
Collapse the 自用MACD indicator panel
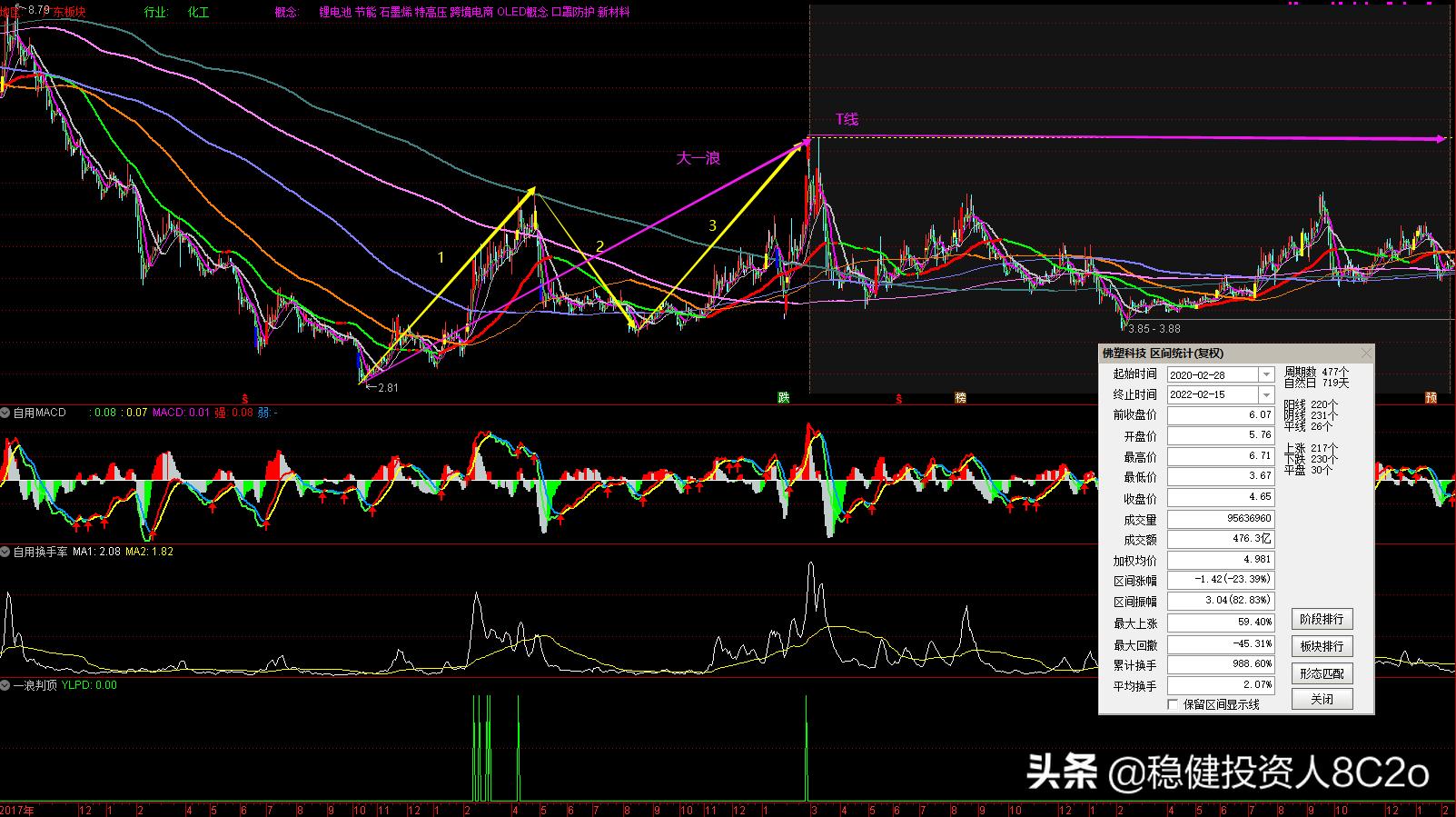coord(5,413)
